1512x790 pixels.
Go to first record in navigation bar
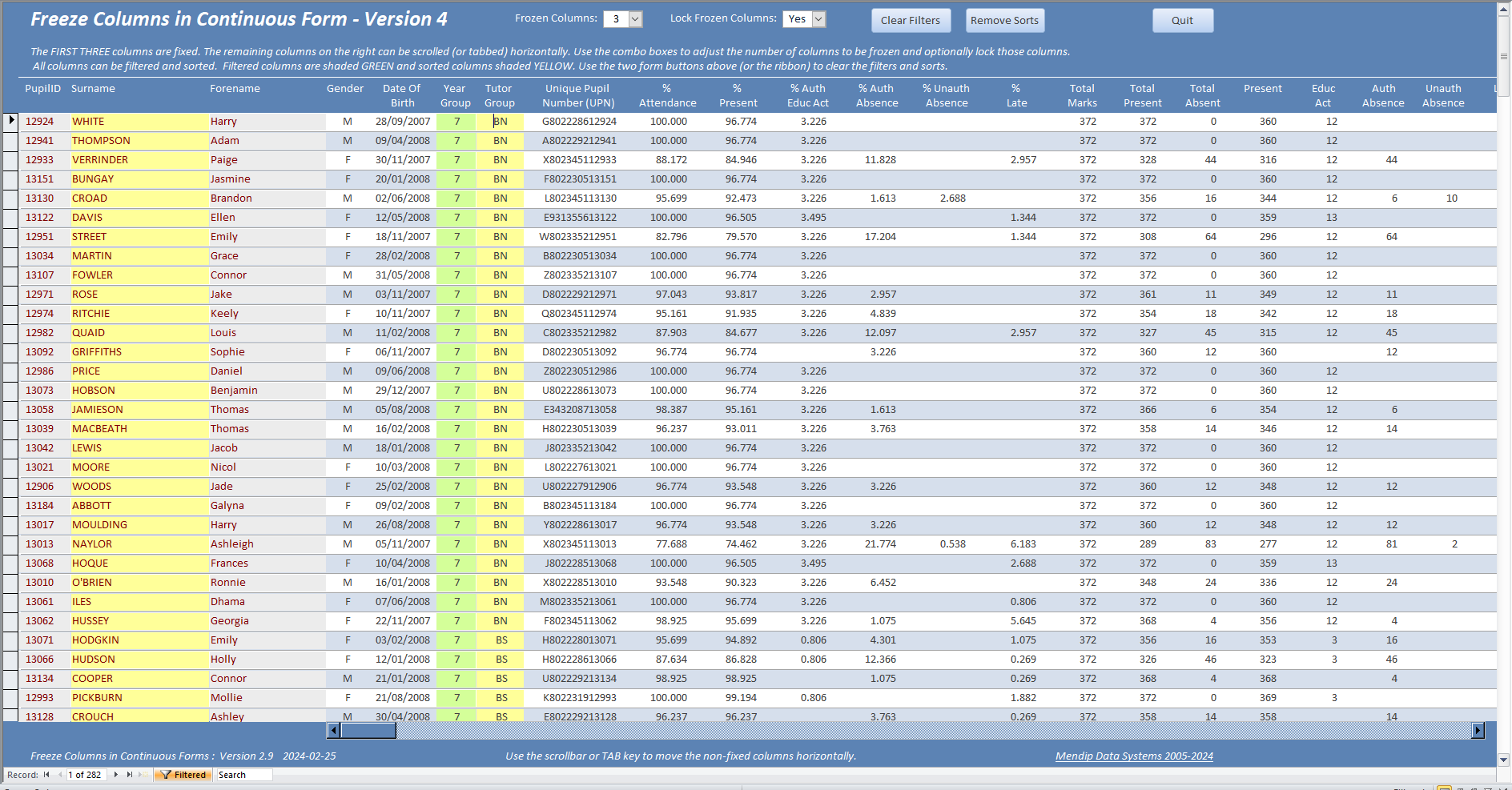point(46,775)
